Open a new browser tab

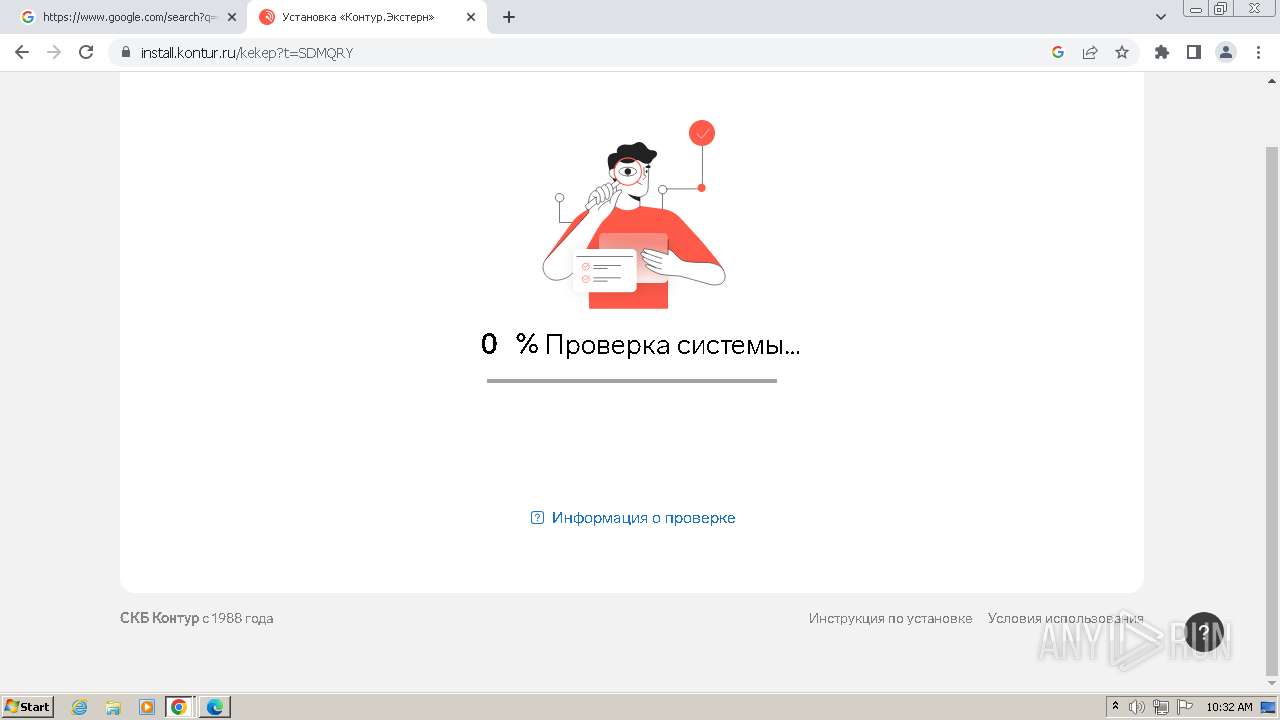pyautogui.click(x=509, y=17)
